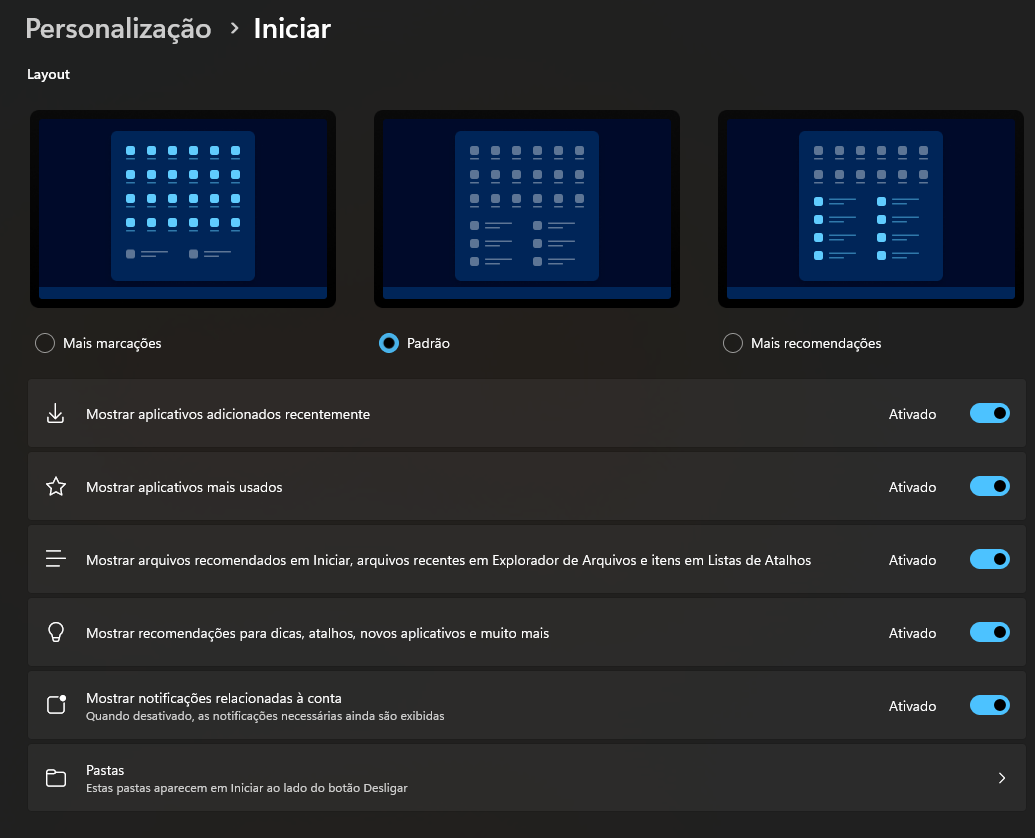Click Mostrar recomendações para dicas text
1035x838 pixels.
(x=317, y=633)
